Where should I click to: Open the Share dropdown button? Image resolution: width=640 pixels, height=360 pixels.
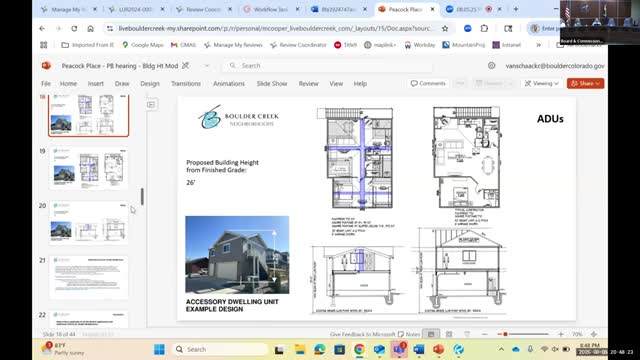pos(585,83)
